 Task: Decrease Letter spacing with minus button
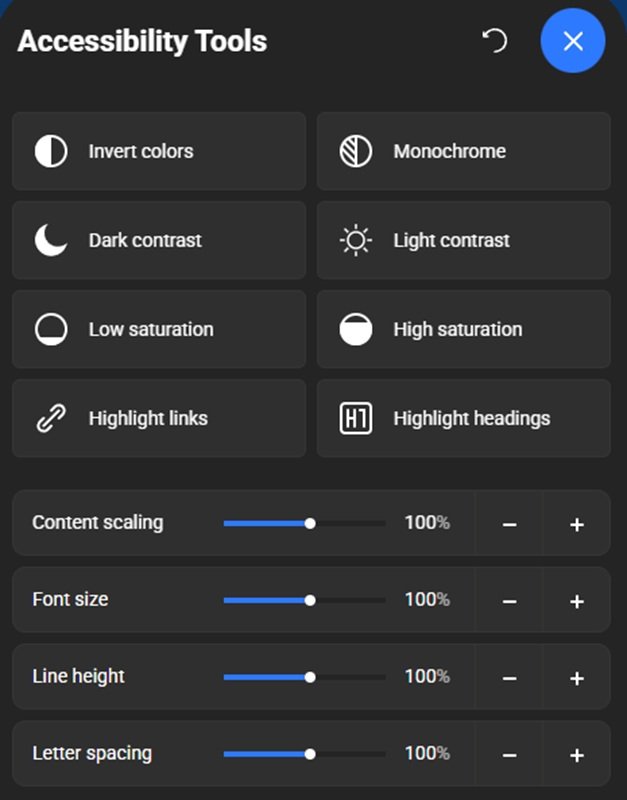pyautogui.click(x=509, y=755)
